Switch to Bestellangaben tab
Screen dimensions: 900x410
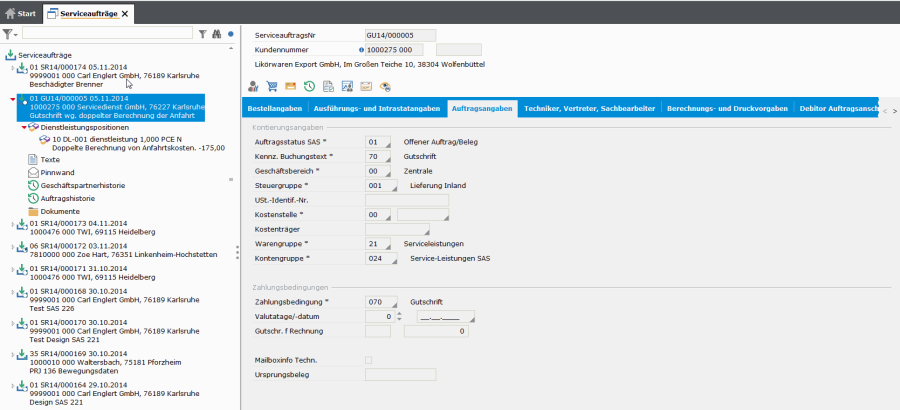(x=275, y=109)
